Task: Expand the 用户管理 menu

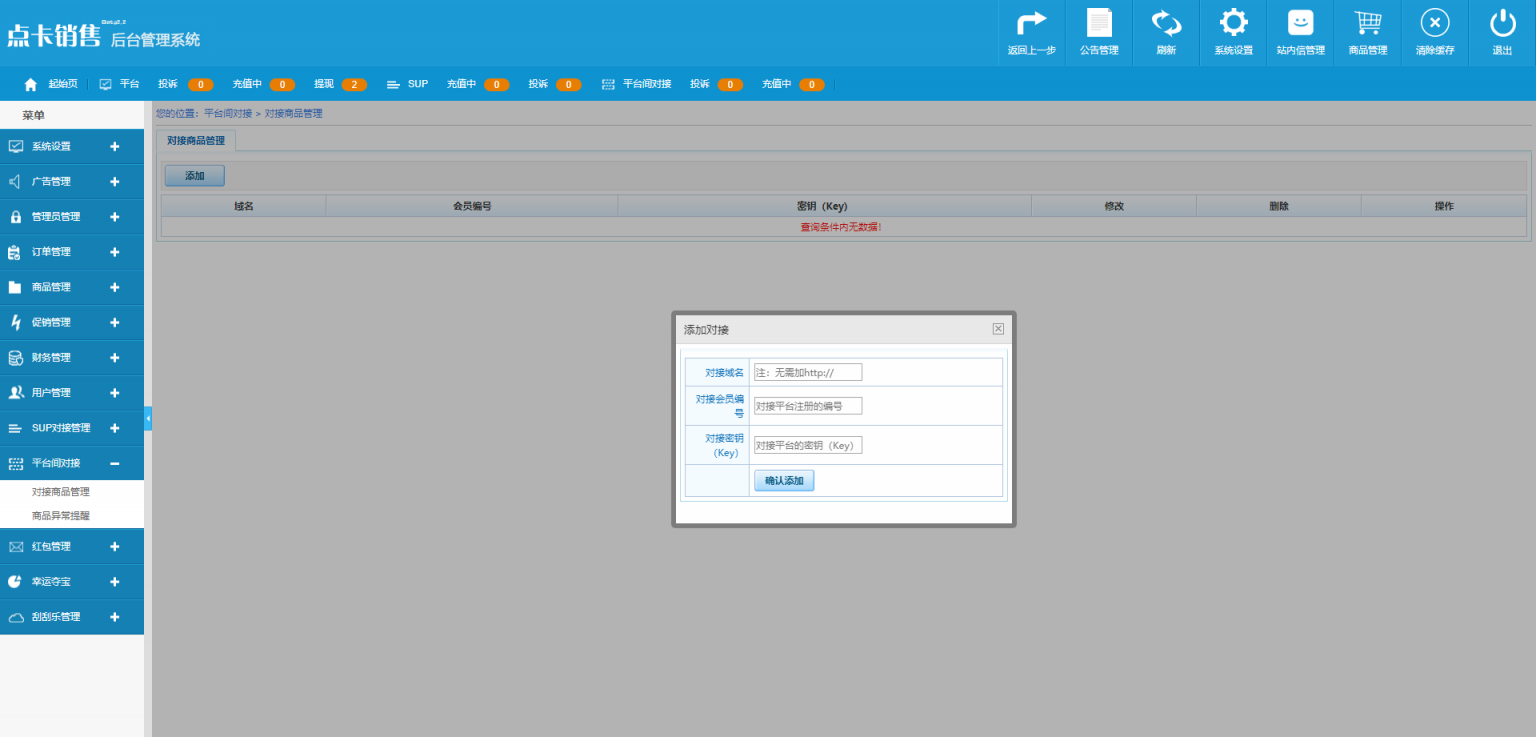Action: coord(72,393)
